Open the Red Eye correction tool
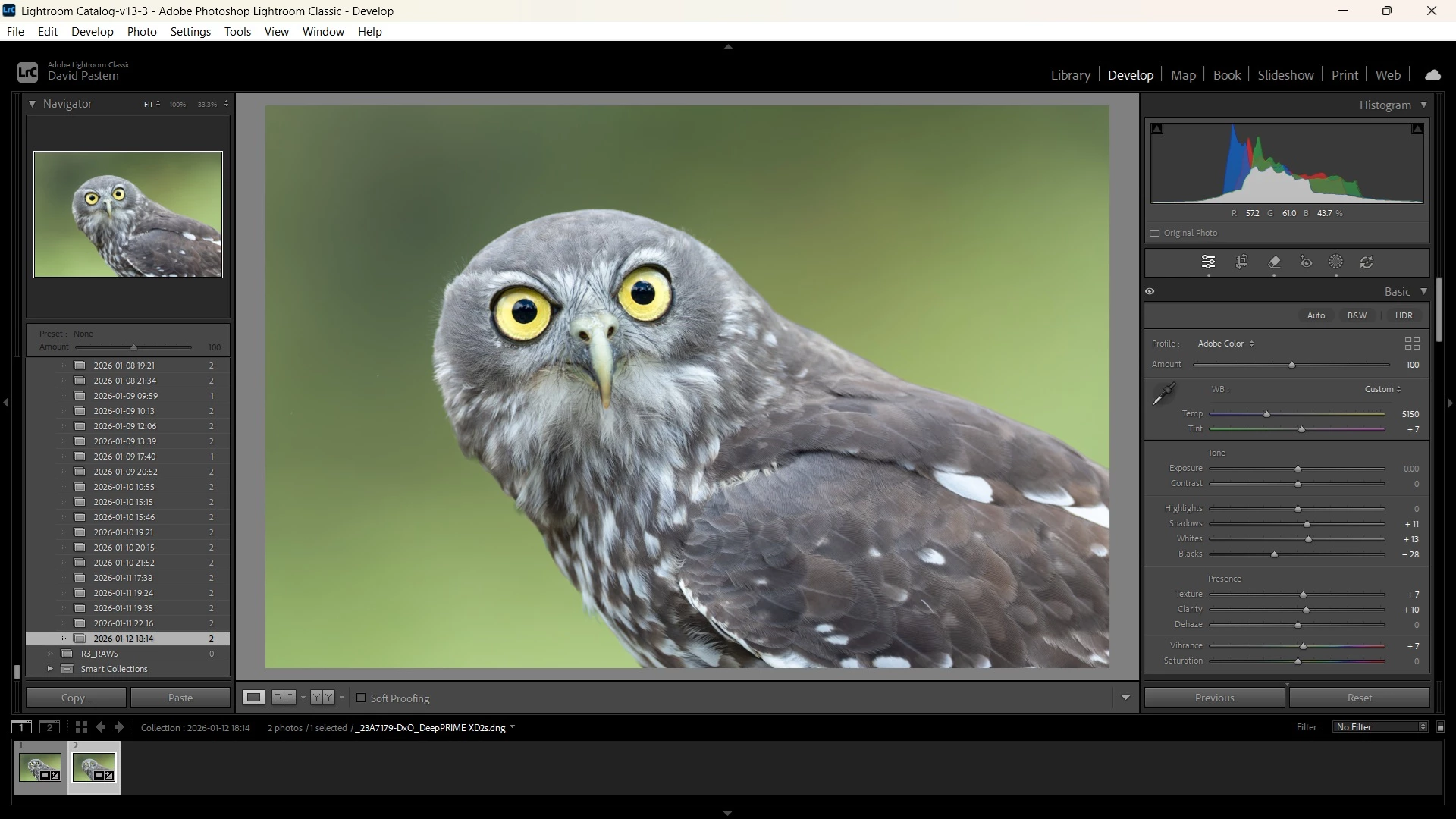Screen dimensions: 1456x819 tap(1306, 262)
